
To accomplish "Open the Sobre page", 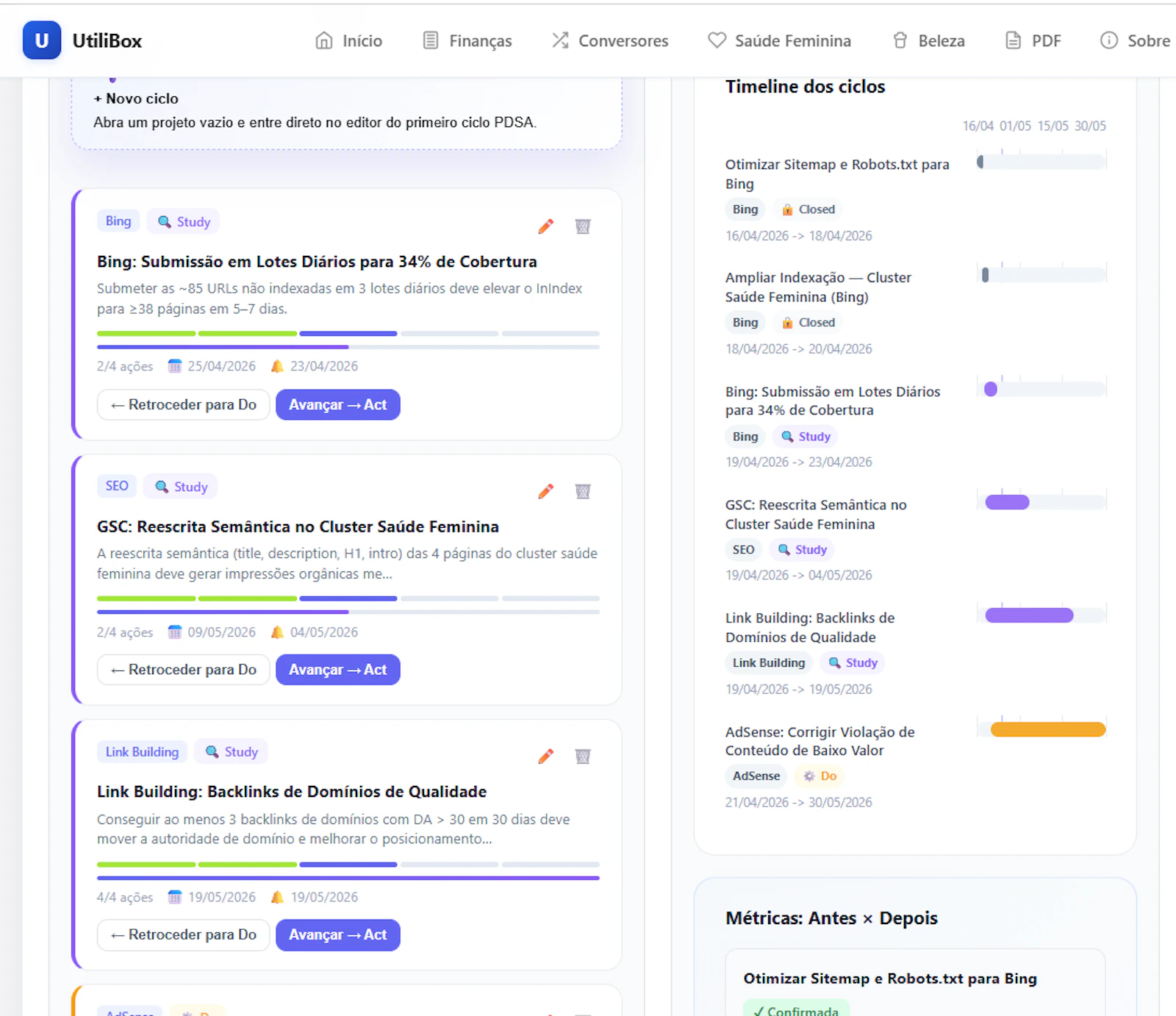I will (x=1135, y=40).
